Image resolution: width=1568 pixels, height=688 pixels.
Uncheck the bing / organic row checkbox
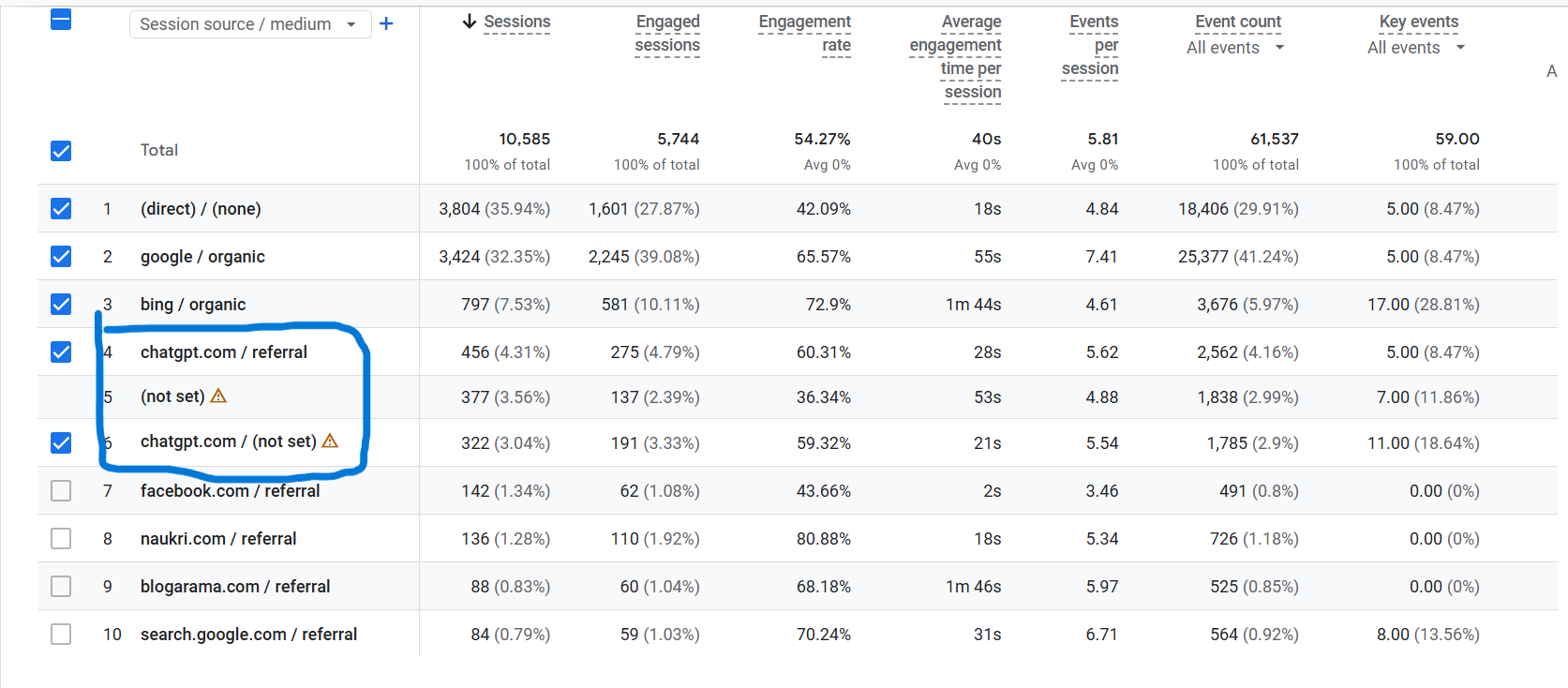point(60,304)
